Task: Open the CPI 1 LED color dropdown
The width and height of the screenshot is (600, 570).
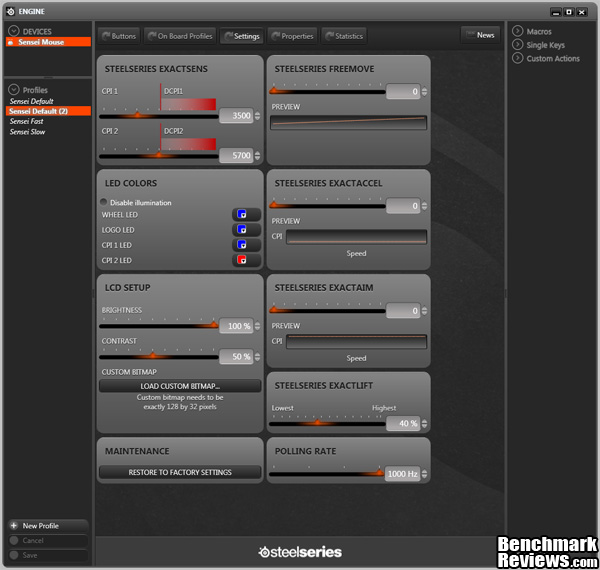Action: tap(246, 245)
